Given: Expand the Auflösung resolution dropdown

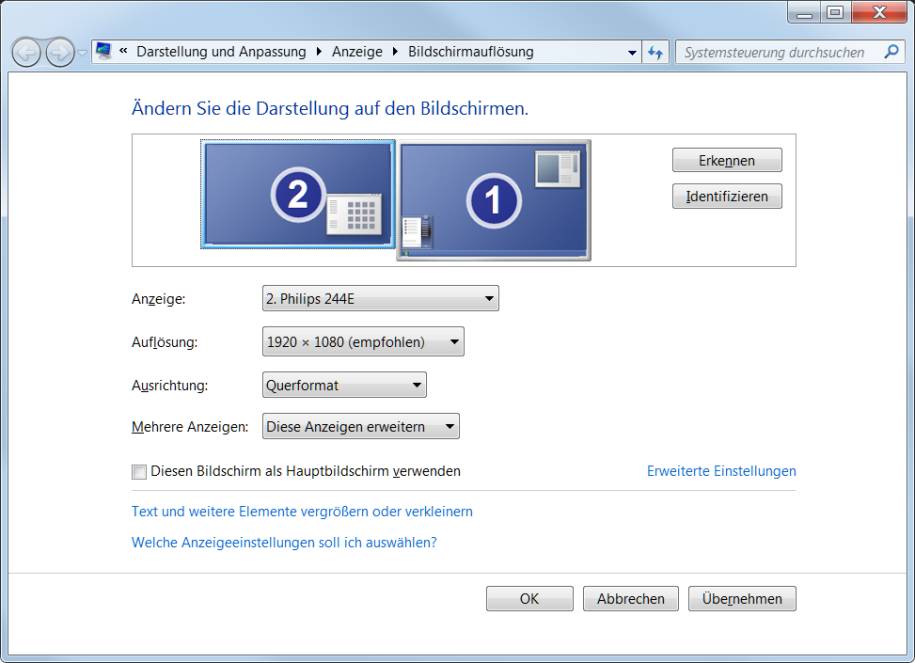Looking at the screenshot, I should (x=363, y=342).
